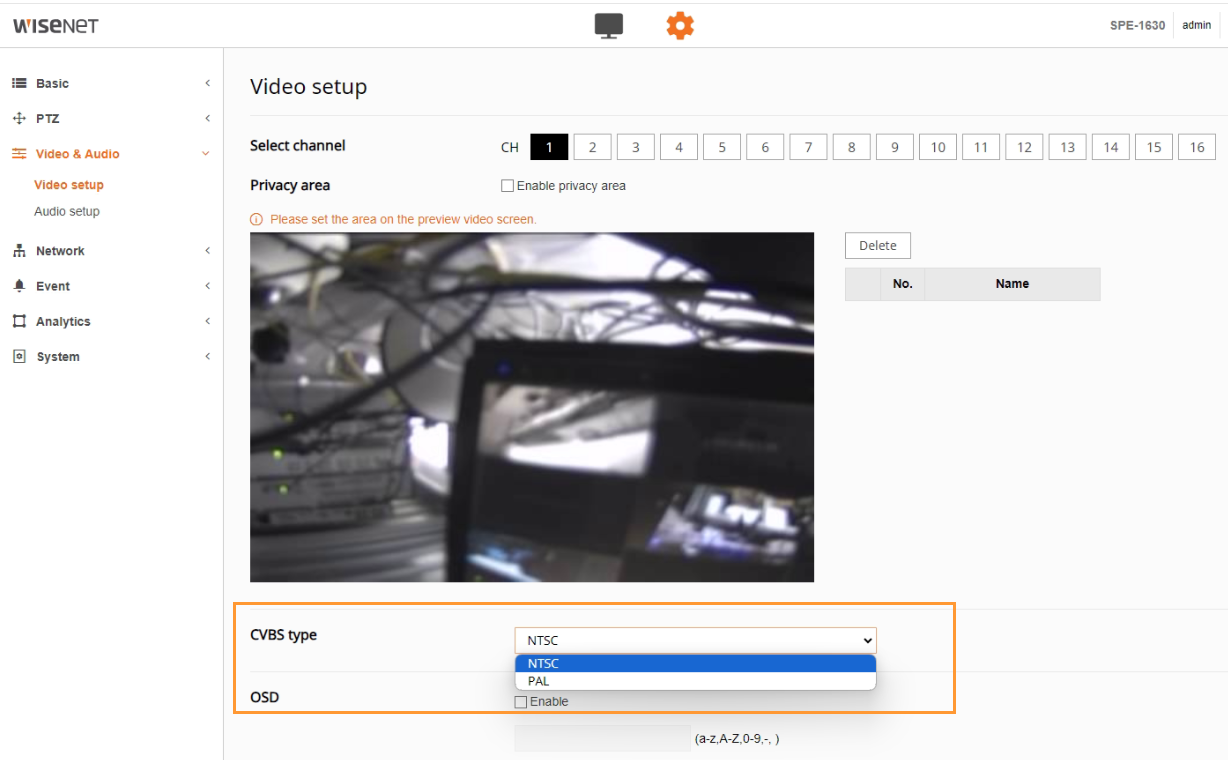The height and width of the screenshot is (760, 1228).
Task: Expand the Basic menu chevron
Action: pos(207,83)
